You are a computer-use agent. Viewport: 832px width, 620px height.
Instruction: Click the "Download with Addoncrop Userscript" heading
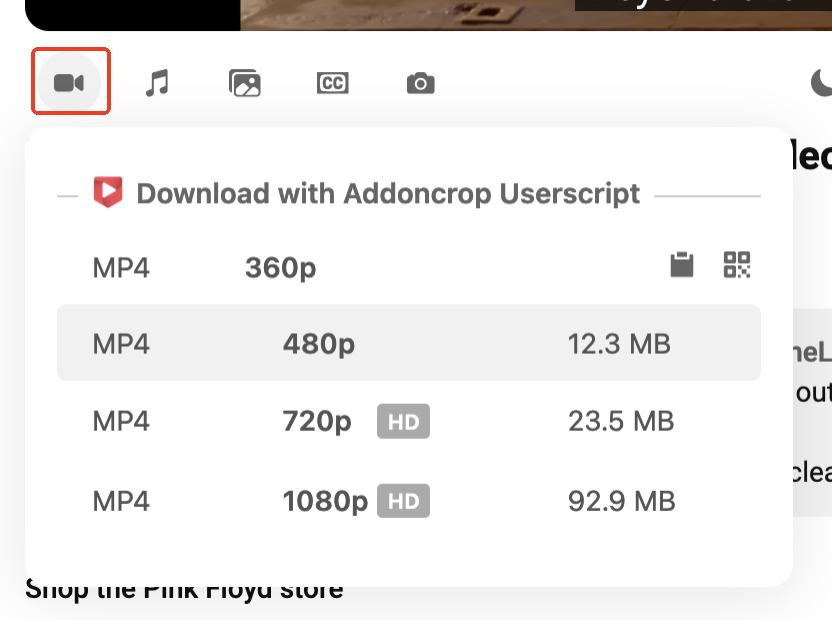388,193
